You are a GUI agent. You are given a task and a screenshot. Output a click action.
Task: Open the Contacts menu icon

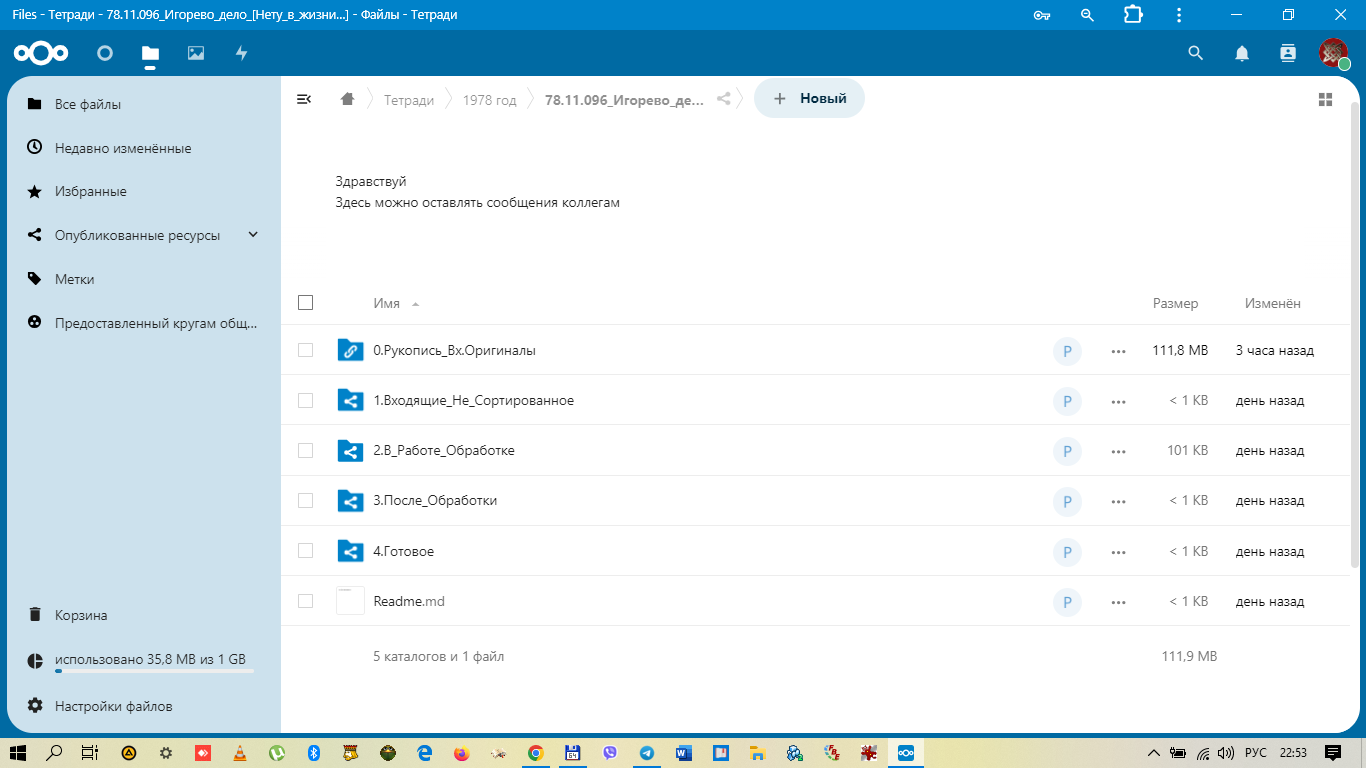click(1288, 53)
